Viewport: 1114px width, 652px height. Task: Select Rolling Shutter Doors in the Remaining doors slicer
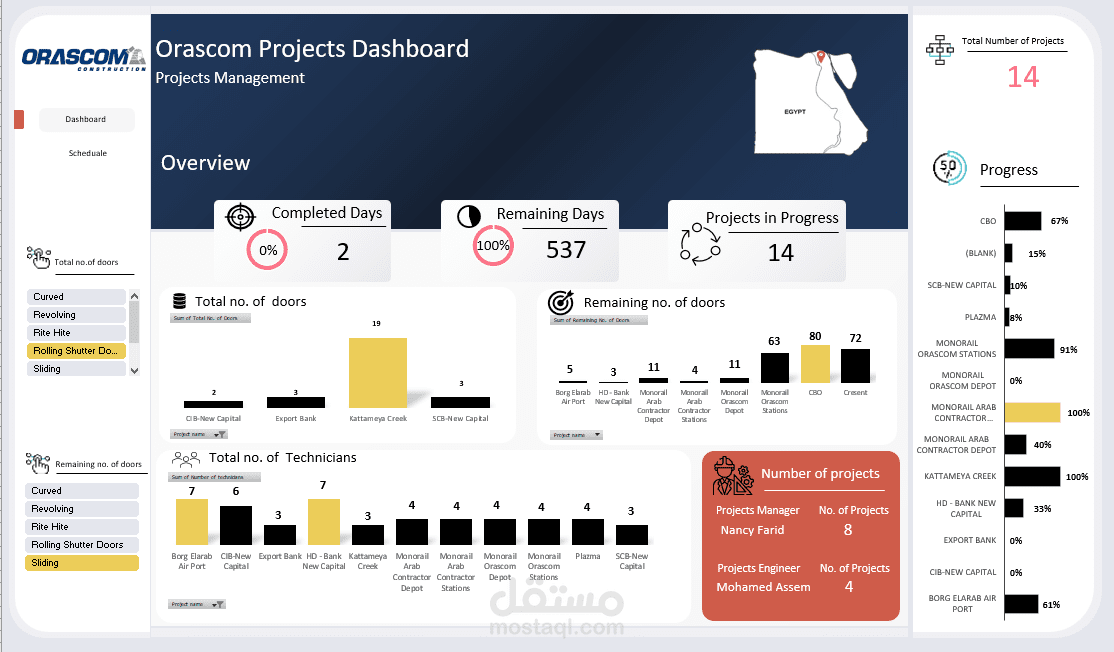click(82, 545)
